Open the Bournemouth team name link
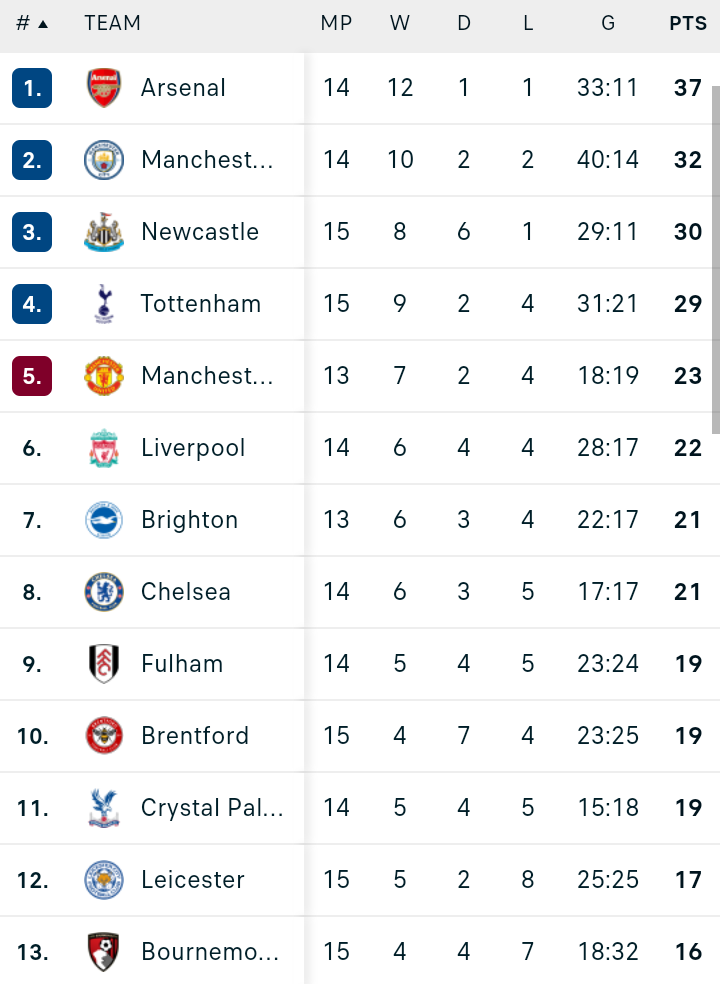 [210, 952]
